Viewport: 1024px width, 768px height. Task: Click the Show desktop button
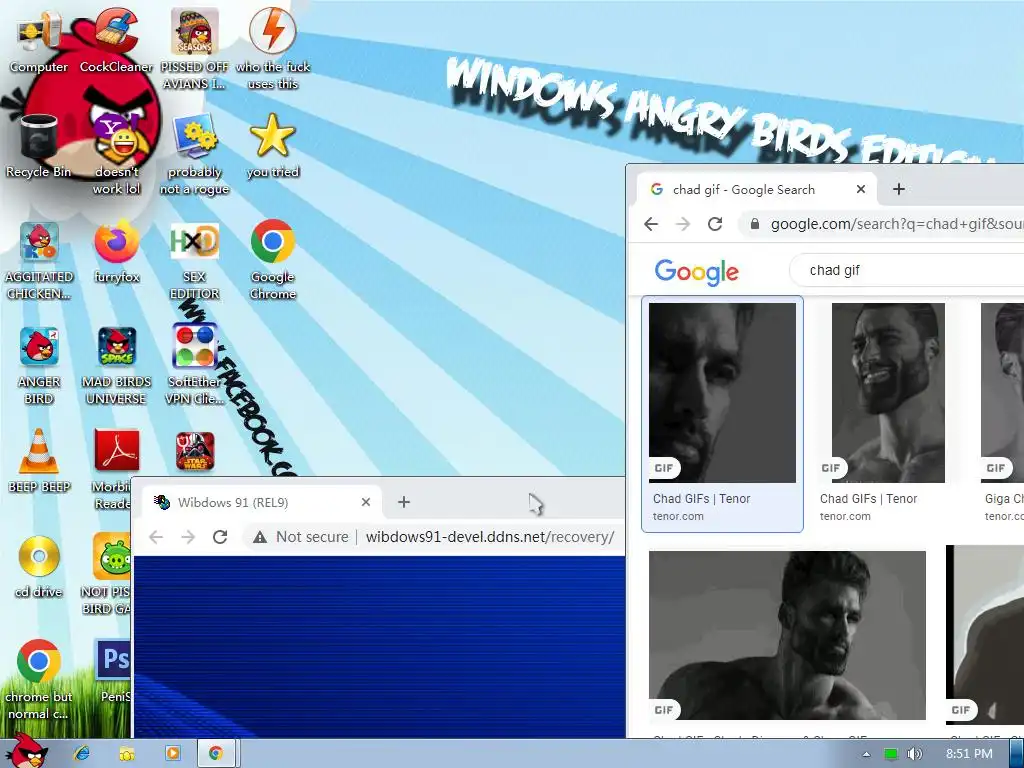click(1017, 753)
